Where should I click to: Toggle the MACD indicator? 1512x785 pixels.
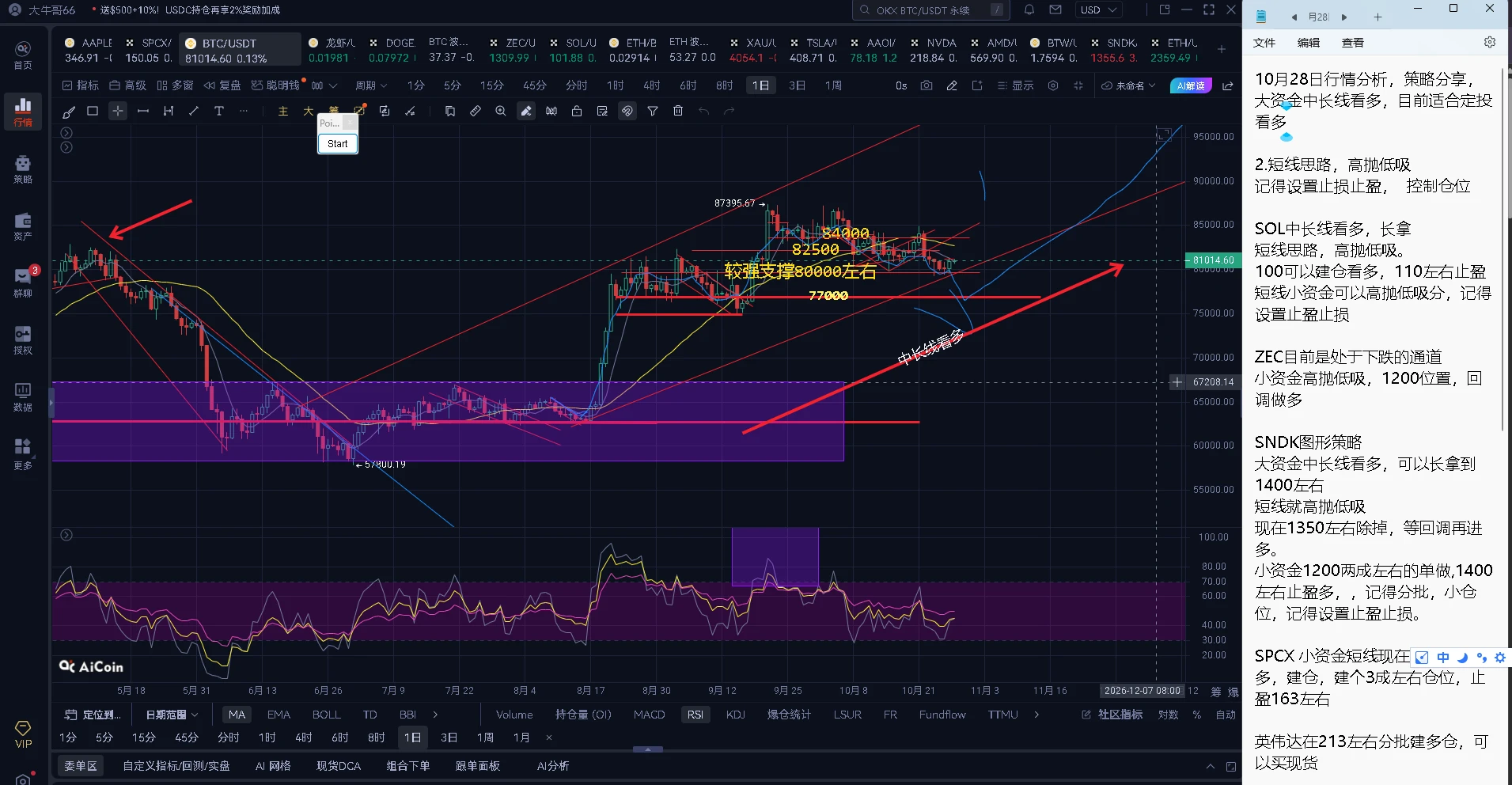click(649, 715)
